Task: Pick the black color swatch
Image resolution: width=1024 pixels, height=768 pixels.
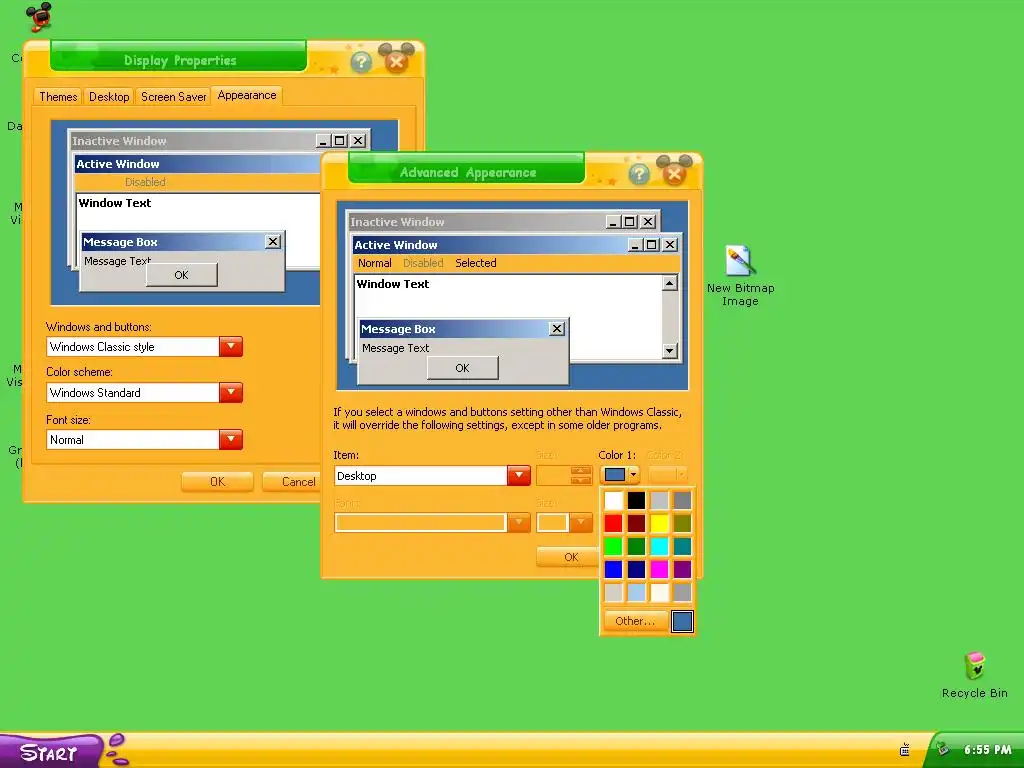Action: coord(636,500)
